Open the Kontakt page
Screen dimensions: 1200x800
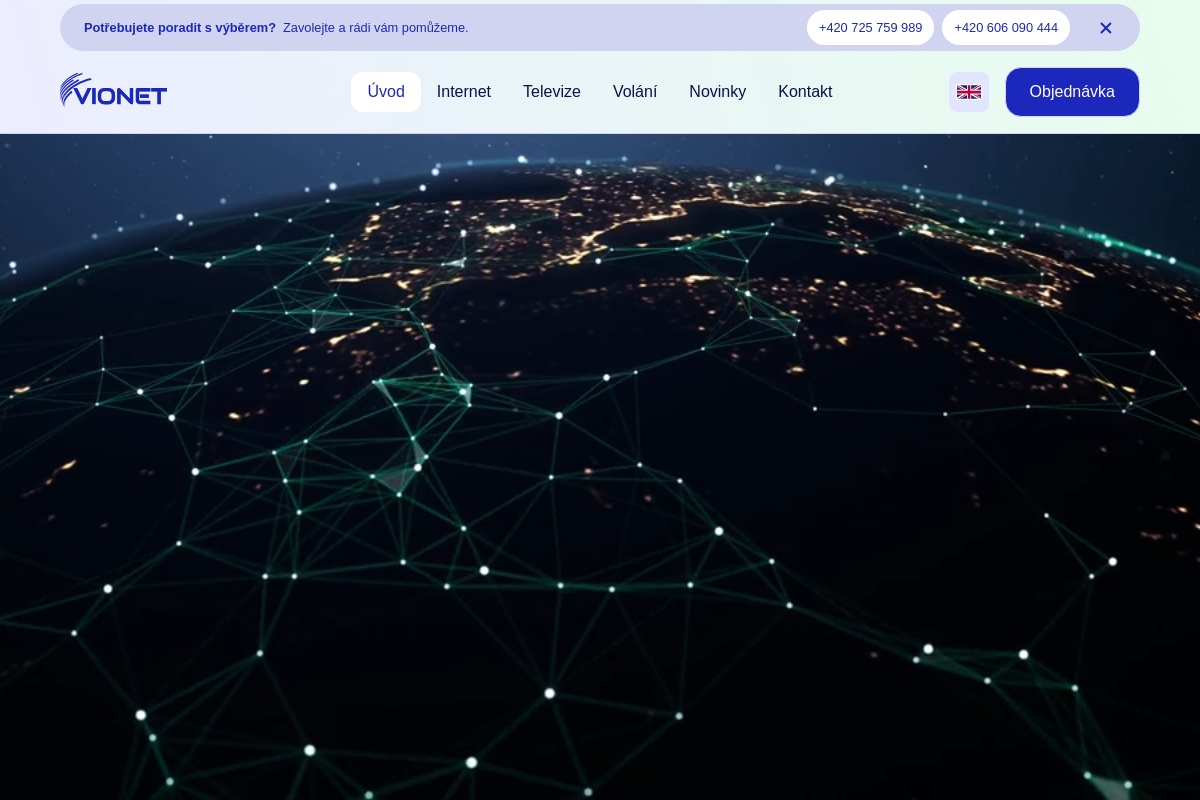(804, 92)
